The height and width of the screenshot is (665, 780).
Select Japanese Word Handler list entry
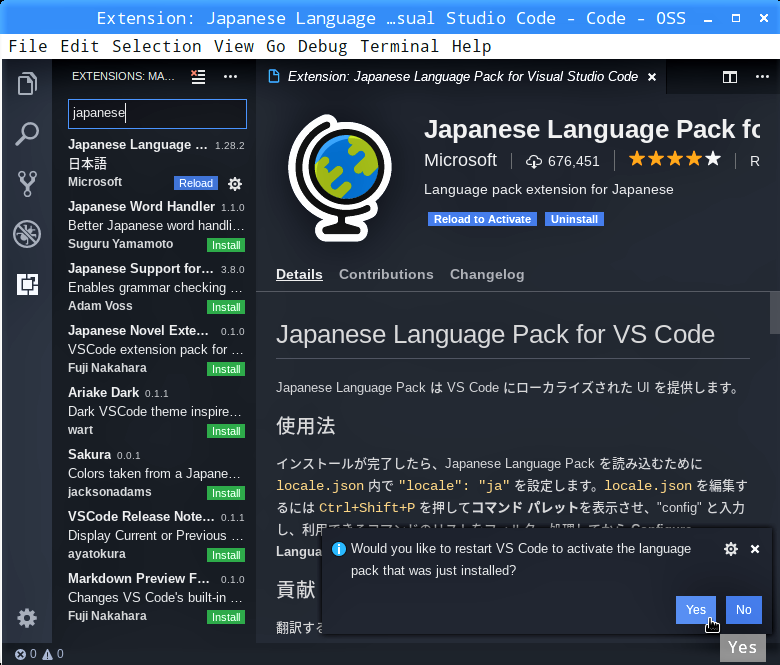click(x=154, y=225)
